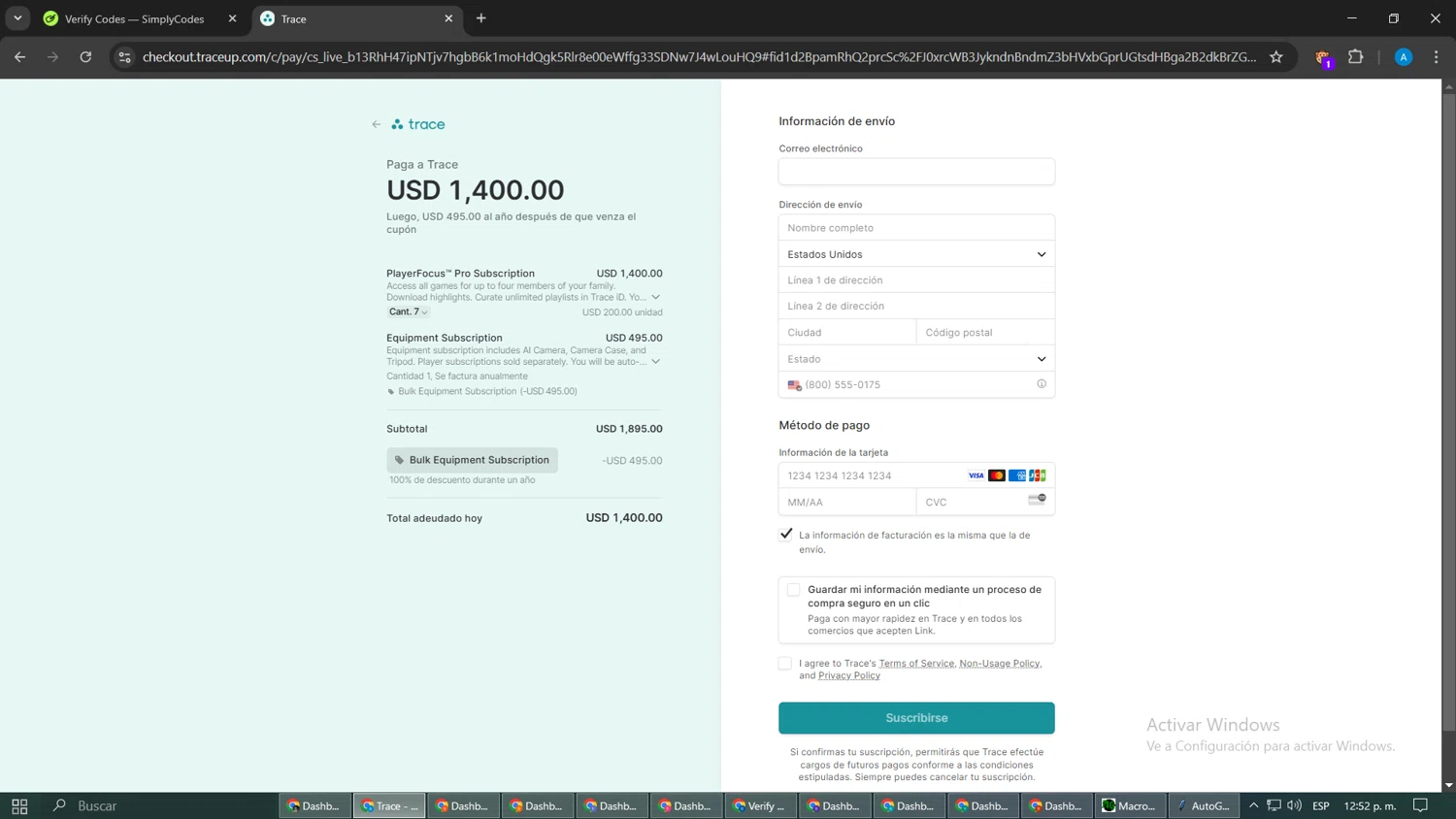Open the Macro taskbar application

tap(1130, 805)
